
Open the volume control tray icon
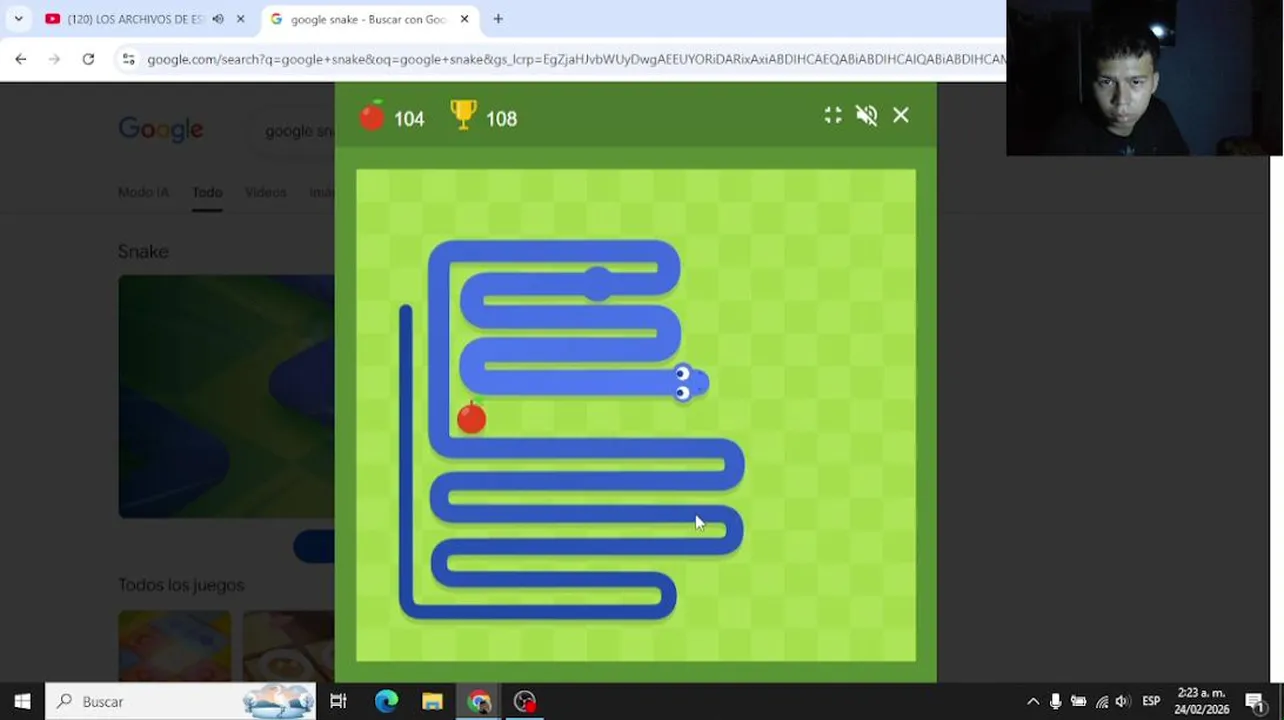click(x=1122, y=701)
